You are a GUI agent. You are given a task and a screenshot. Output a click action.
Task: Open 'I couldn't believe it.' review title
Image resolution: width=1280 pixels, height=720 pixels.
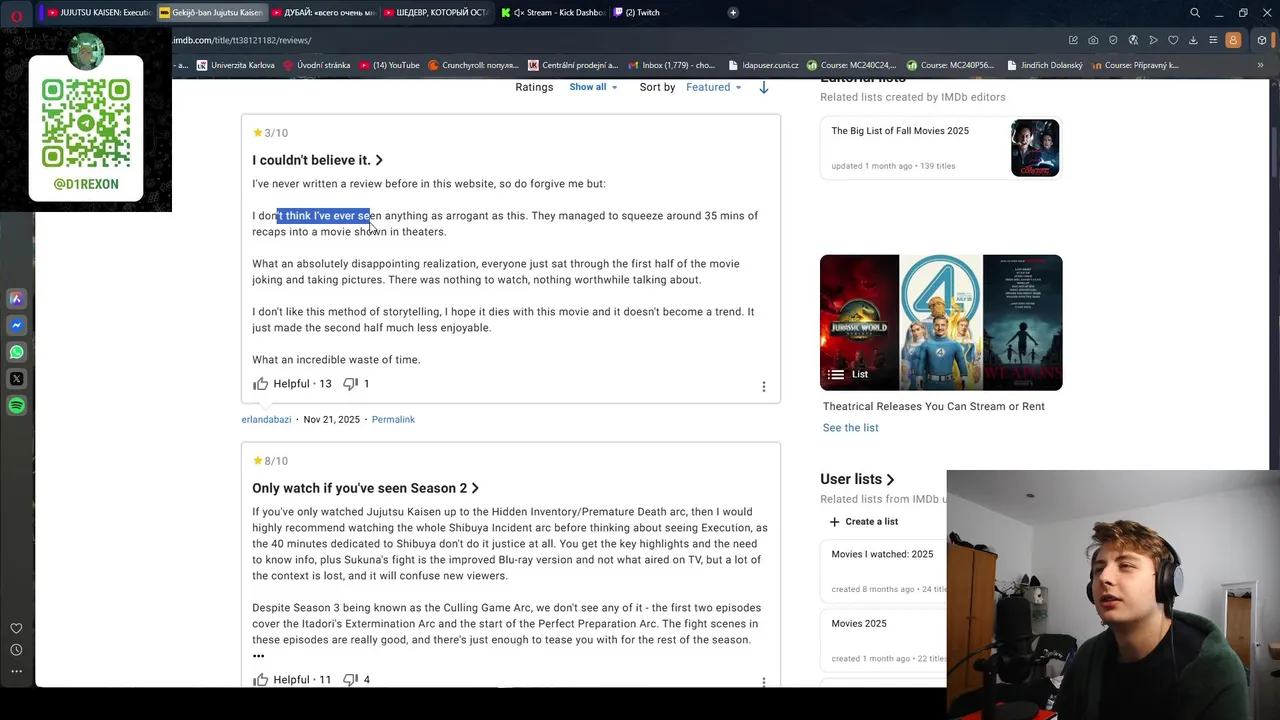tap(317, 160)
